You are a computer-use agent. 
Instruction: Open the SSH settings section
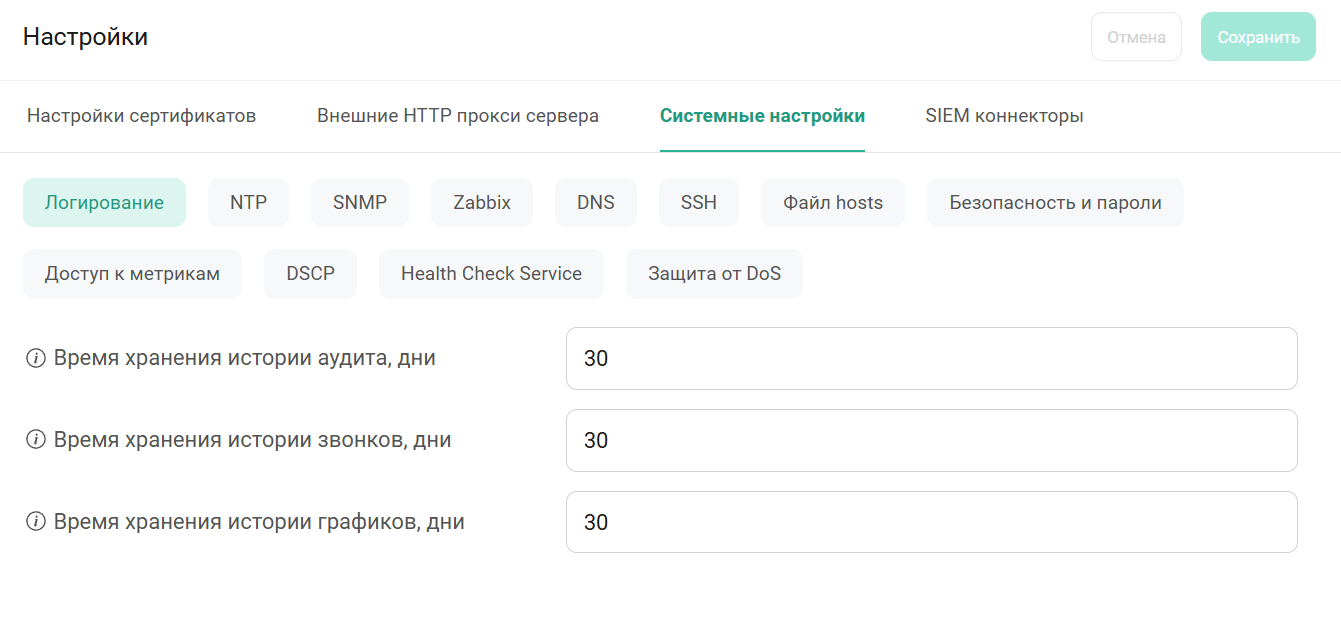pyautogui.click(x=699, y=203)
